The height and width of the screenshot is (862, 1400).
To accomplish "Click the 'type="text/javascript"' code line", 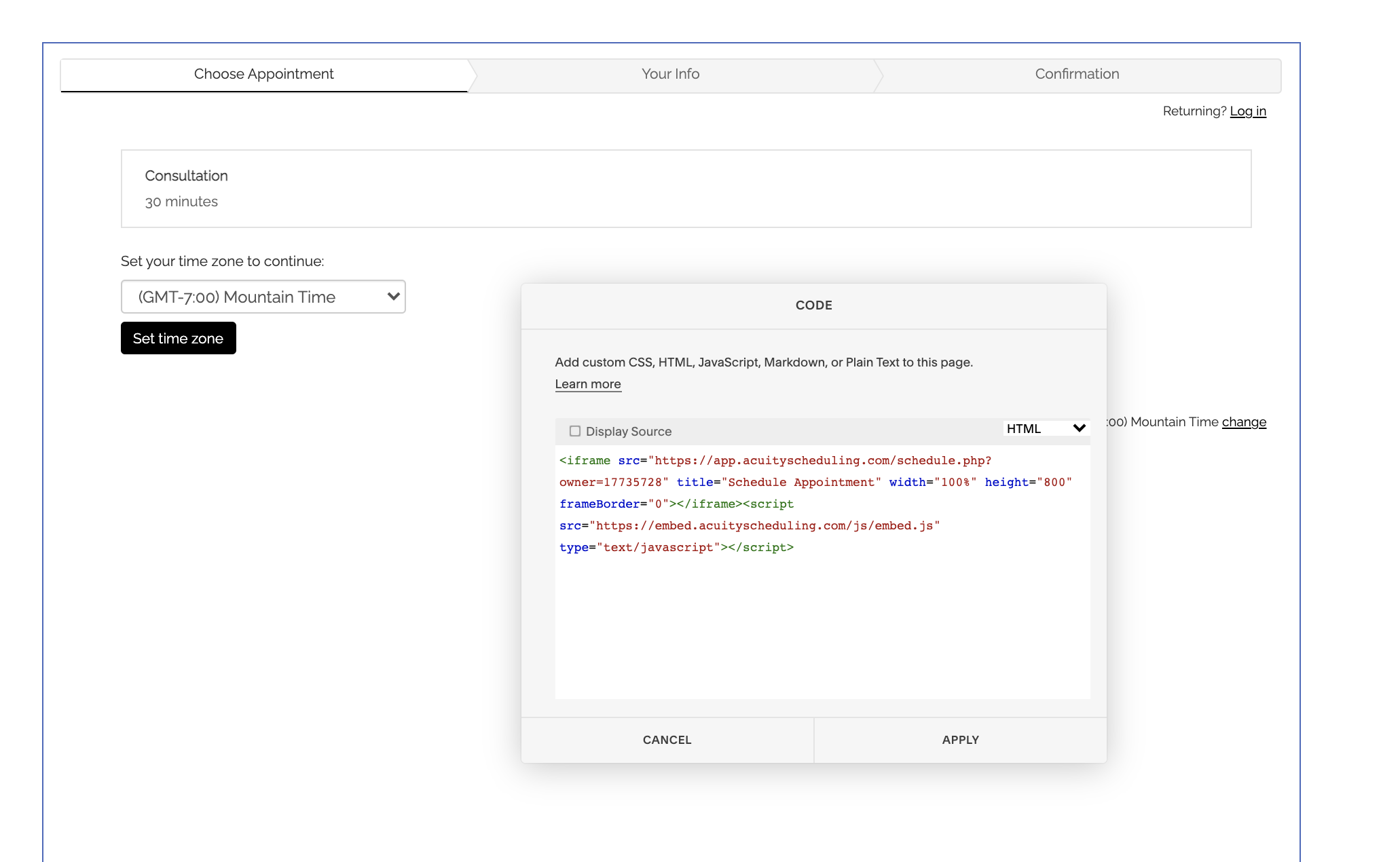I will click(676, 547).
